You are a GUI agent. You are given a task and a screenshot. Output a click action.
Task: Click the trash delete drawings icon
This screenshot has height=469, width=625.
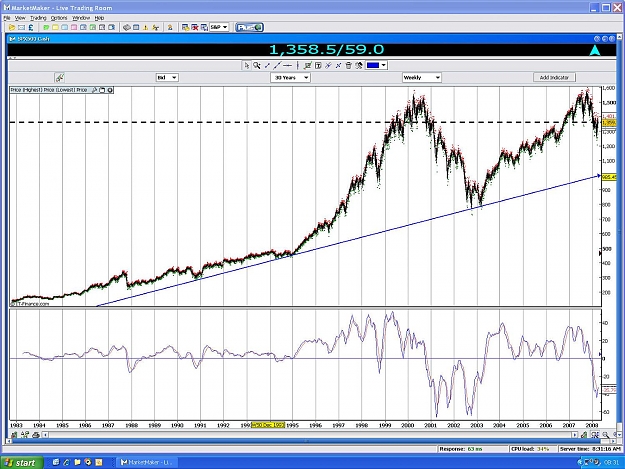(348, 65)
